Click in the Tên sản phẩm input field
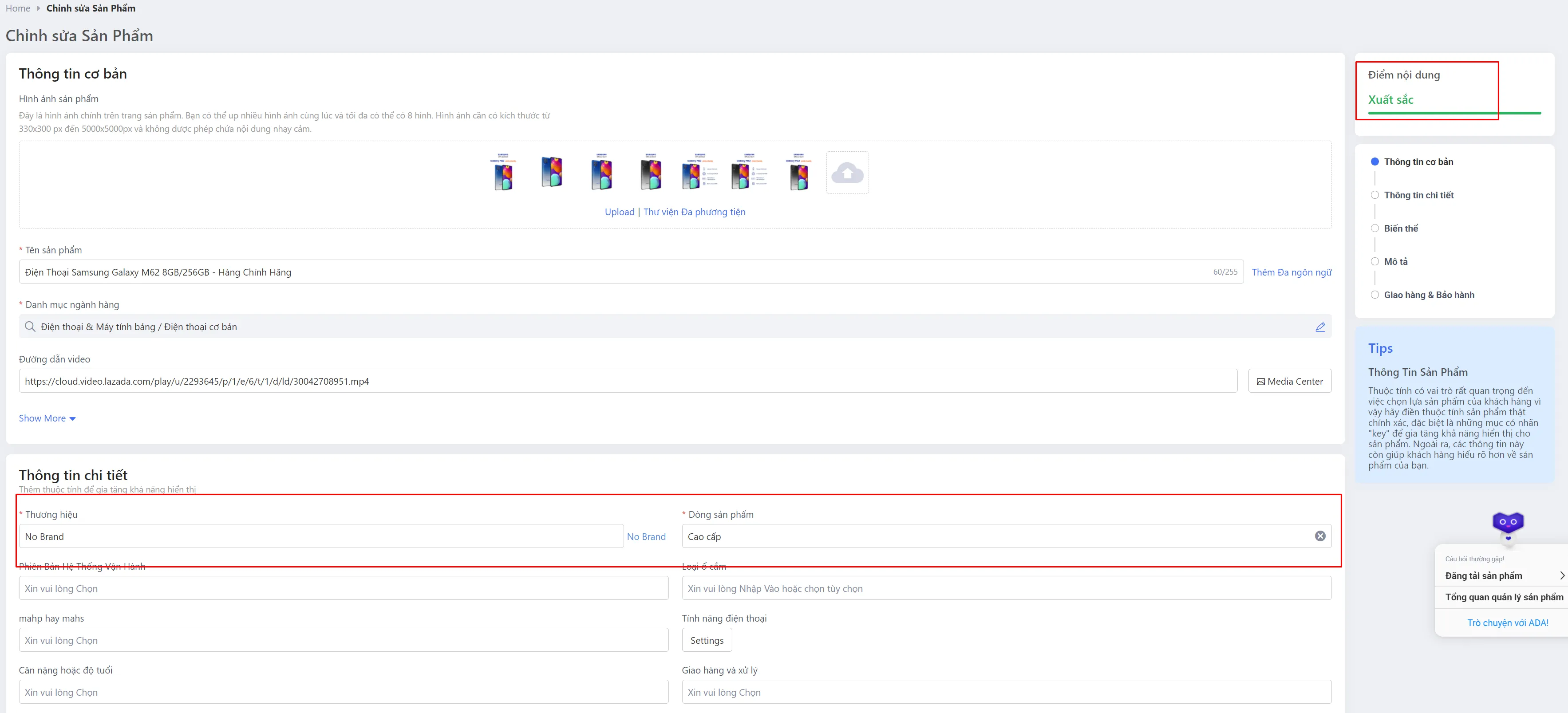 pos(631,272)
